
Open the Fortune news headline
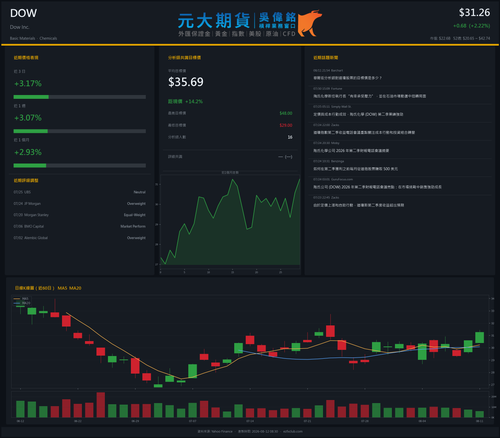tap(369, 96)
